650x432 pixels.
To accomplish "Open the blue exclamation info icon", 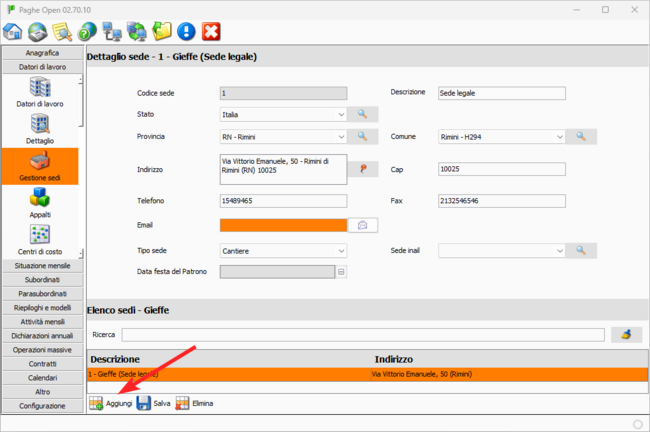I will [186, 32].
